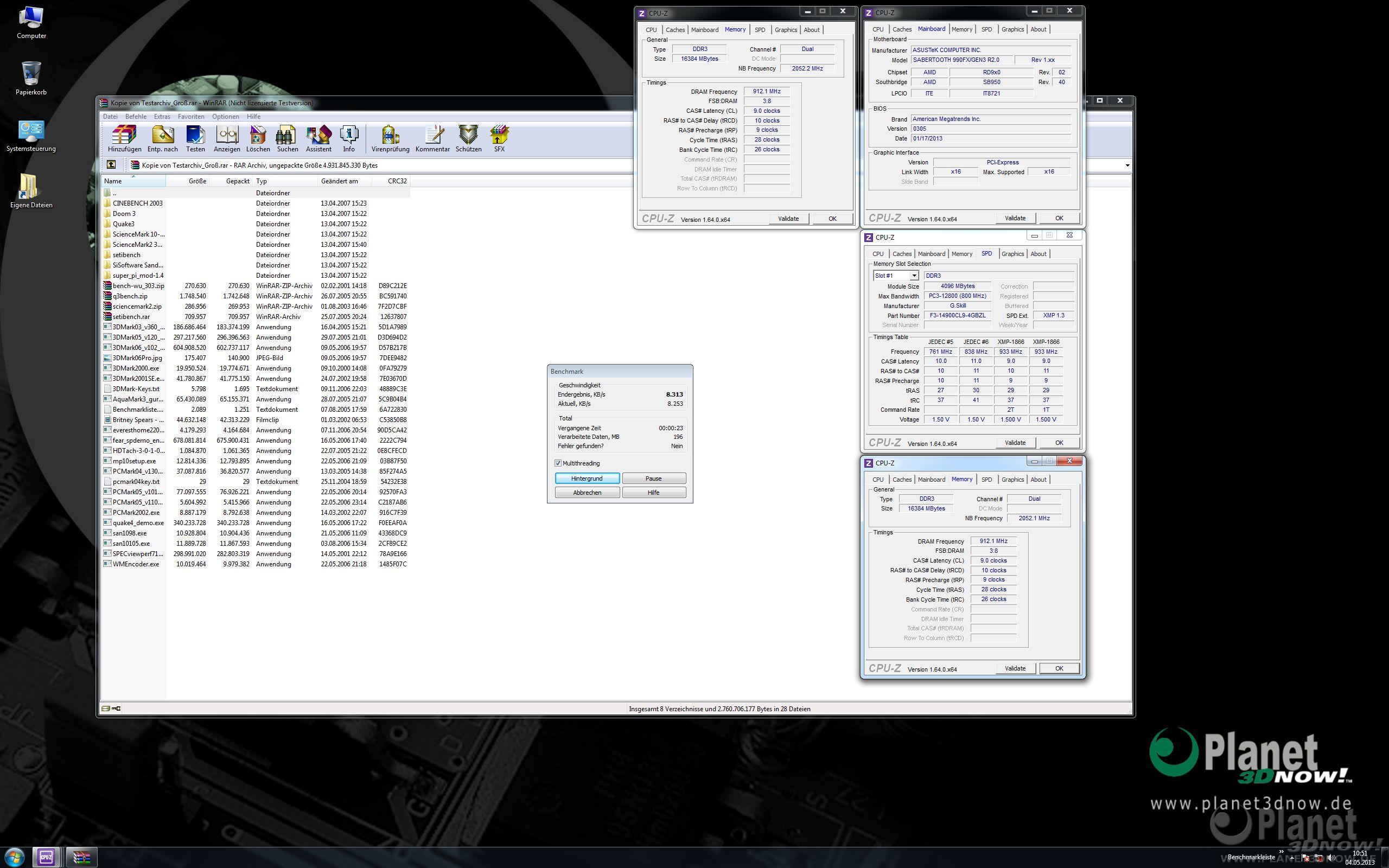Launch the Assistent wizard icon
Image resolution: width=1389 pixels, height=868 pixels.
pos(318,138)
